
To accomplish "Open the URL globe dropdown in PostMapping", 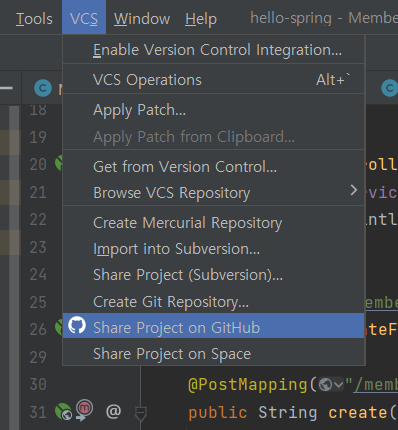I will (x=331, y=385).
